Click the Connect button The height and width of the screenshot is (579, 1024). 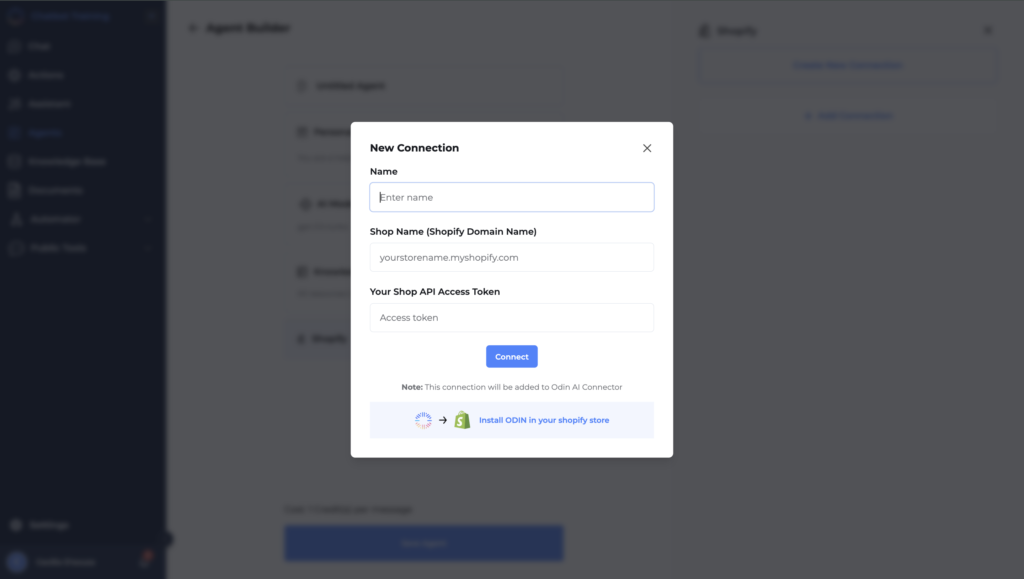pos(511,356)
